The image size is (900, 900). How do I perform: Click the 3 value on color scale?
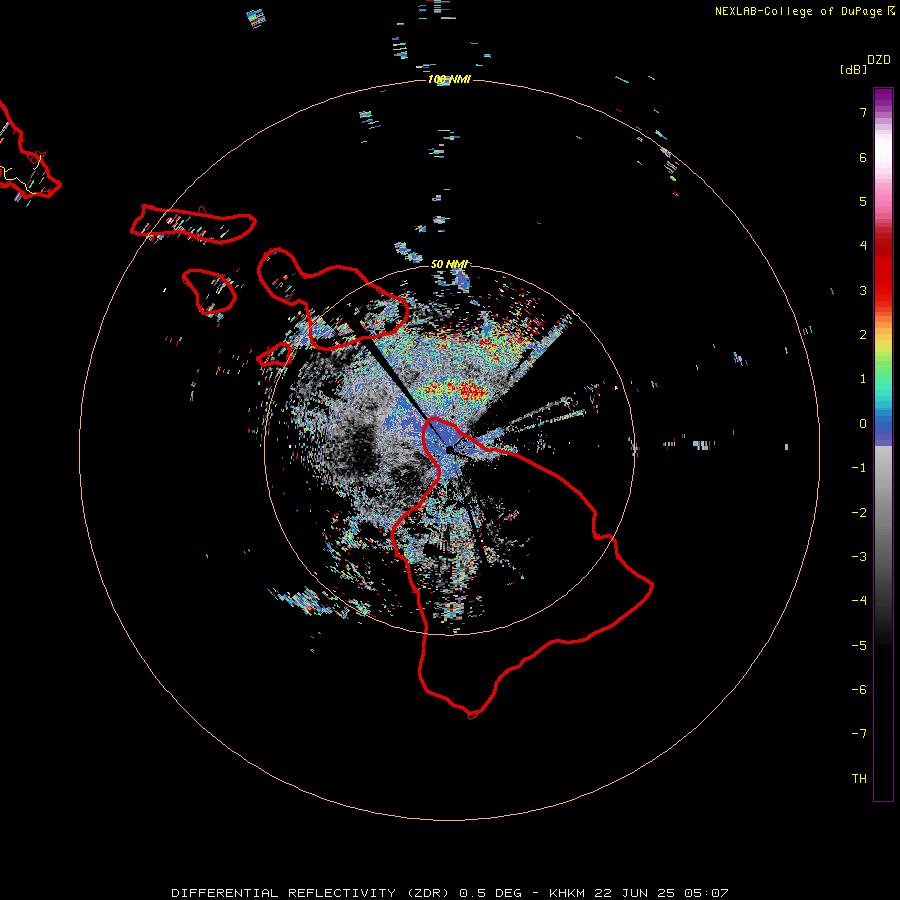[x=863, y=290]
